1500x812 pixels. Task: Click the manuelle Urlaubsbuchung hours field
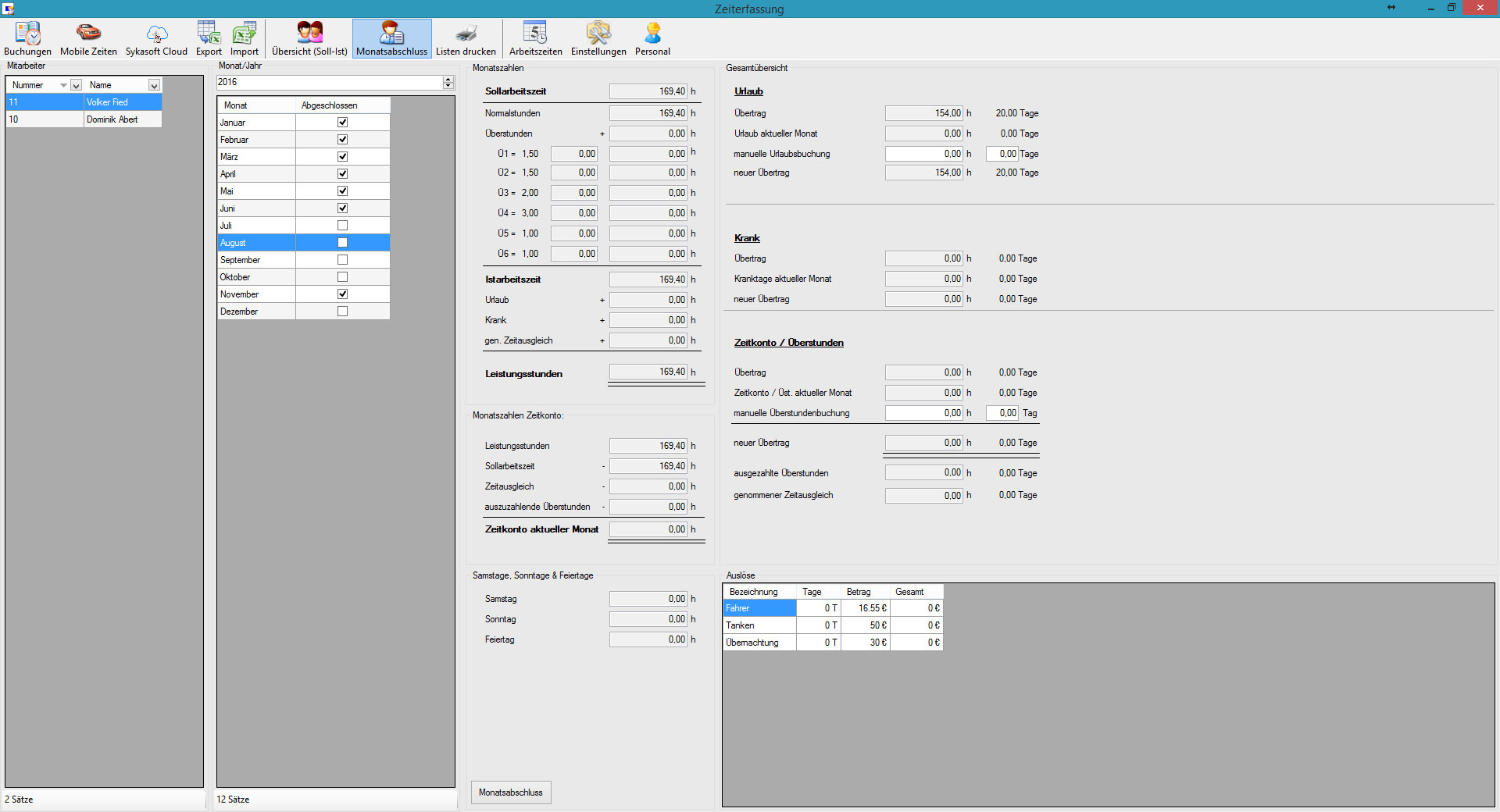pyautogui.click(x=923, y=154)
